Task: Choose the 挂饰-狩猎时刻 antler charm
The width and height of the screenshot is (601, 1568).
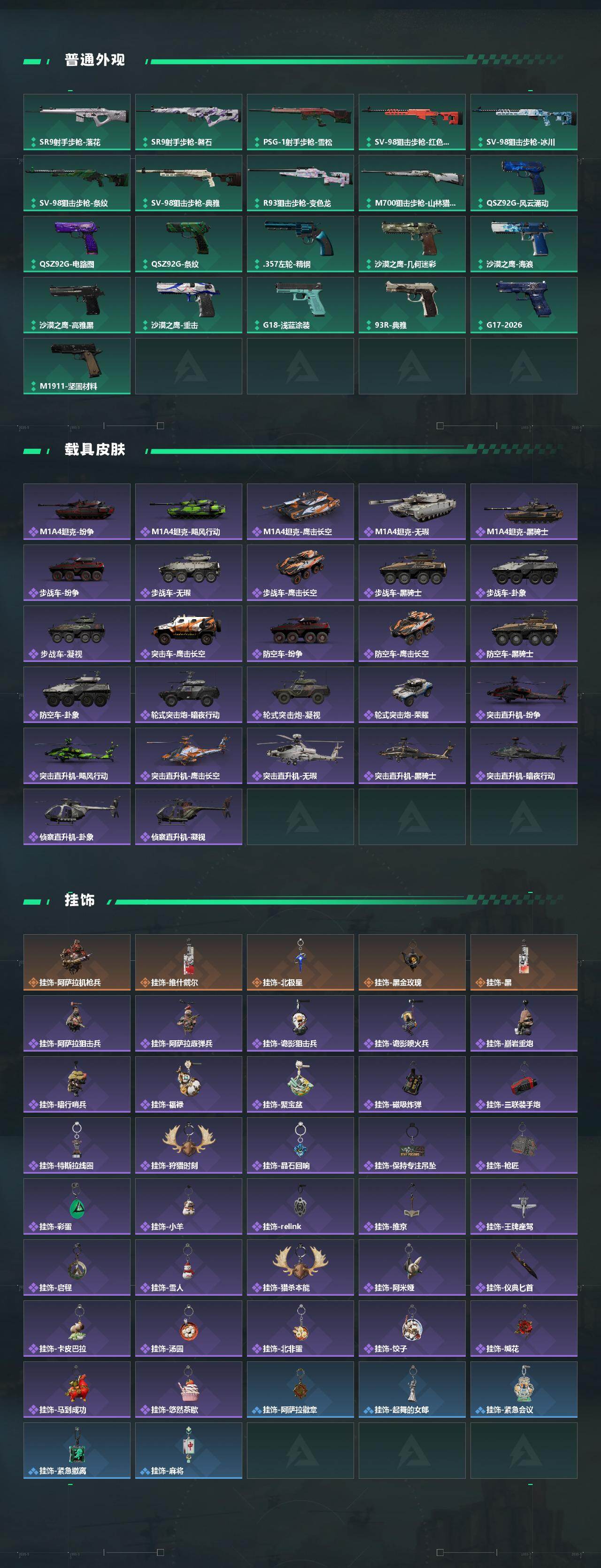Action: 189,1145
